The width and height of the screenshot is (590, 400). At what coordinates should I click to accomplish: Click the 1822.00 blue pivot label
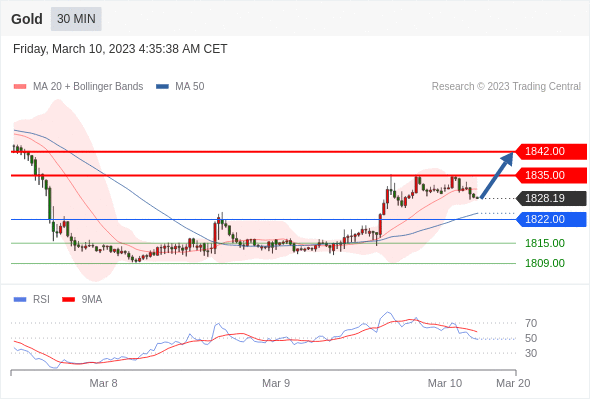(x=551, y=219)
